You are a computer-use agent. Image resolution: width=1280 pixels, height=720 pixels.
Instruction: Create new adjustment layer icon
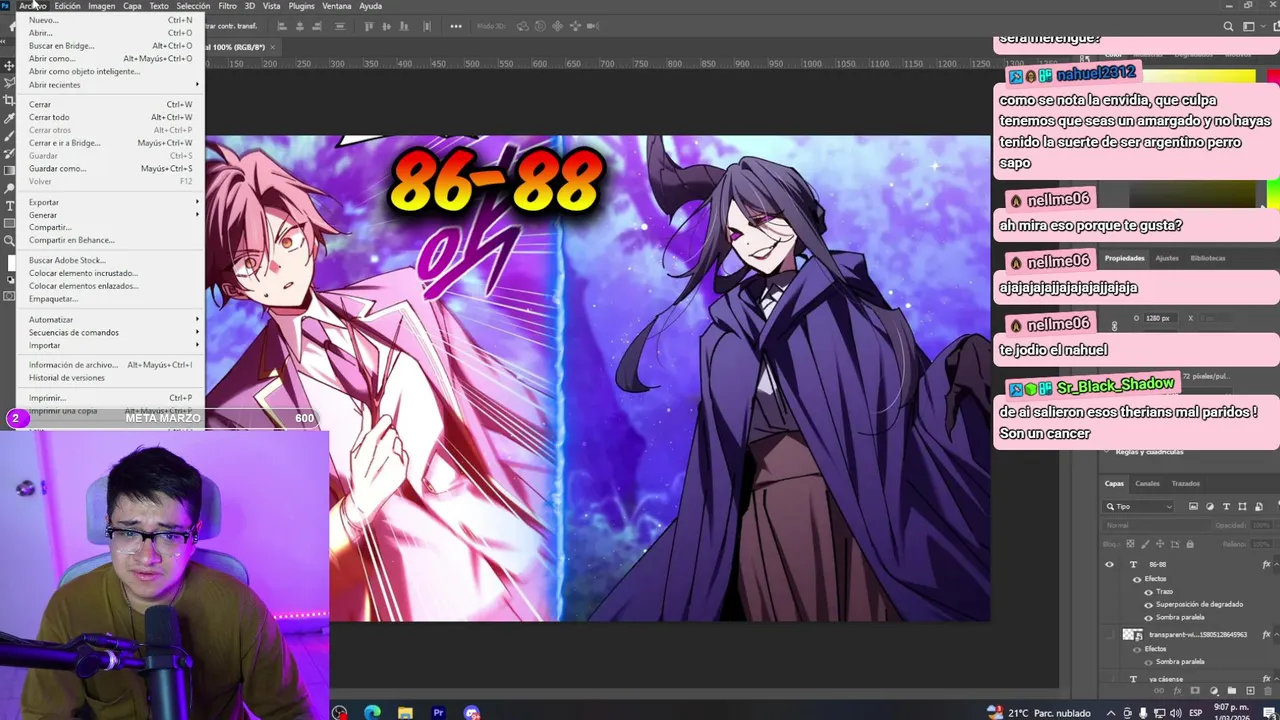(x=1213, y=690)
